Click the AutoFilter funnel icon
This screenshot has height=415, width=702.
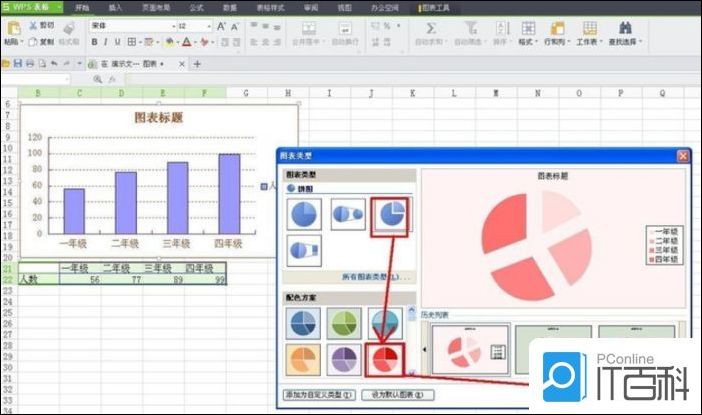(471, 28)
